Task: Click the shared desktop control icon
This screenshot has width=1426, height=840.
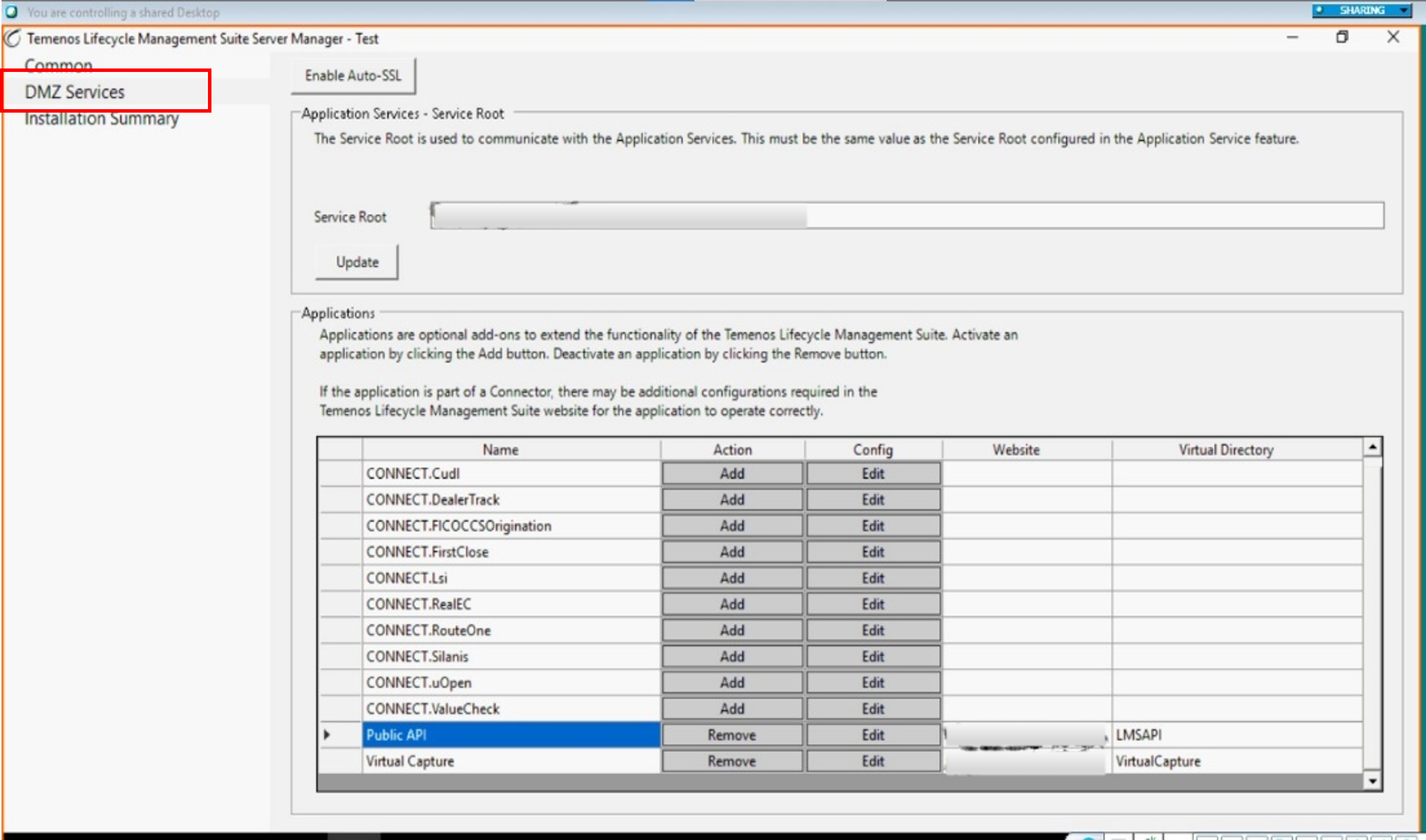Action: (11, 11)
